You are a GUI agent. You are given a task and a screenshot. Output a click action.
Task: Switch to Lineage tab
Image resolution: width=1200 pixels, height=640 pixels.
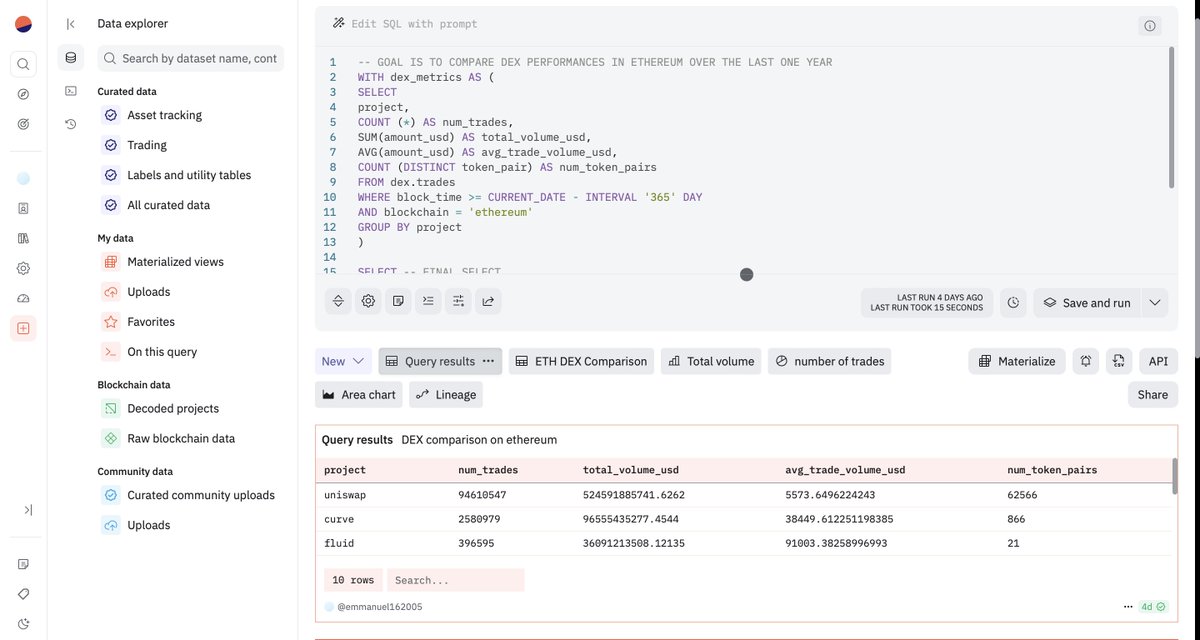click(x=445, y=395)
